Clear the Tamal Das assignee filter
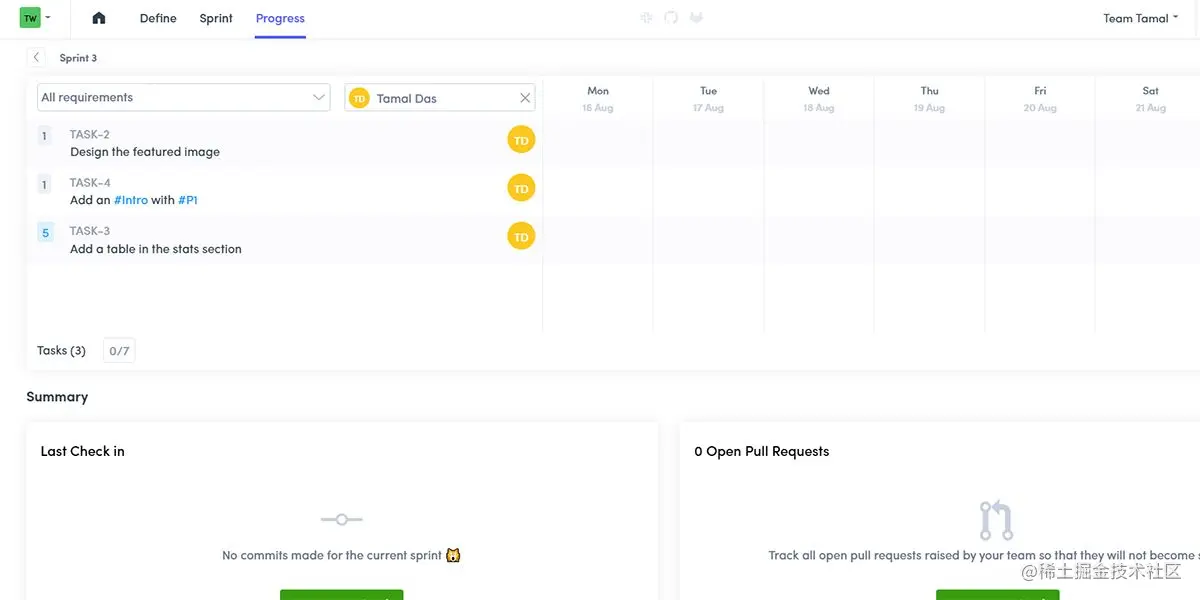 [525, 98]
